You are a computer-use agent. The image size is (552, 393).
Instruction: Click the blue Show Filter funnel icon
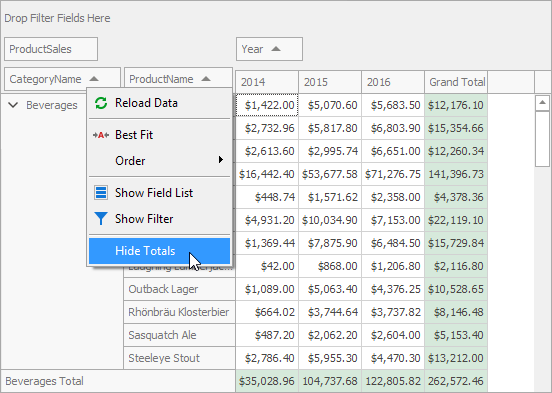[x=101, y=219]
